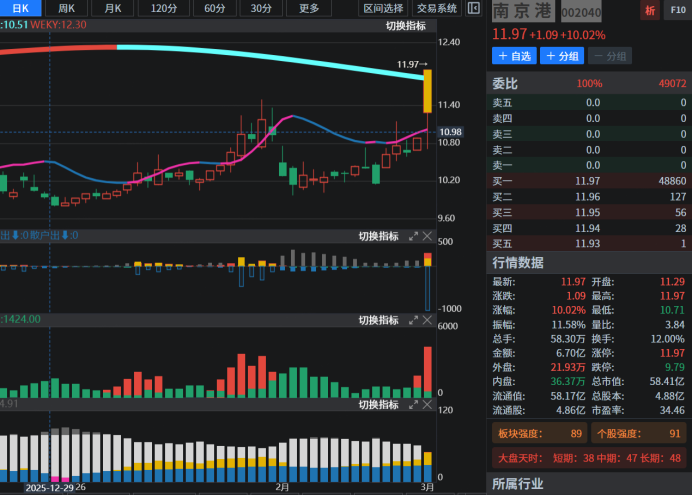Viewport: 693px width, 496px height.
Task: Open the F10 company info
Action: pos(676,11)
